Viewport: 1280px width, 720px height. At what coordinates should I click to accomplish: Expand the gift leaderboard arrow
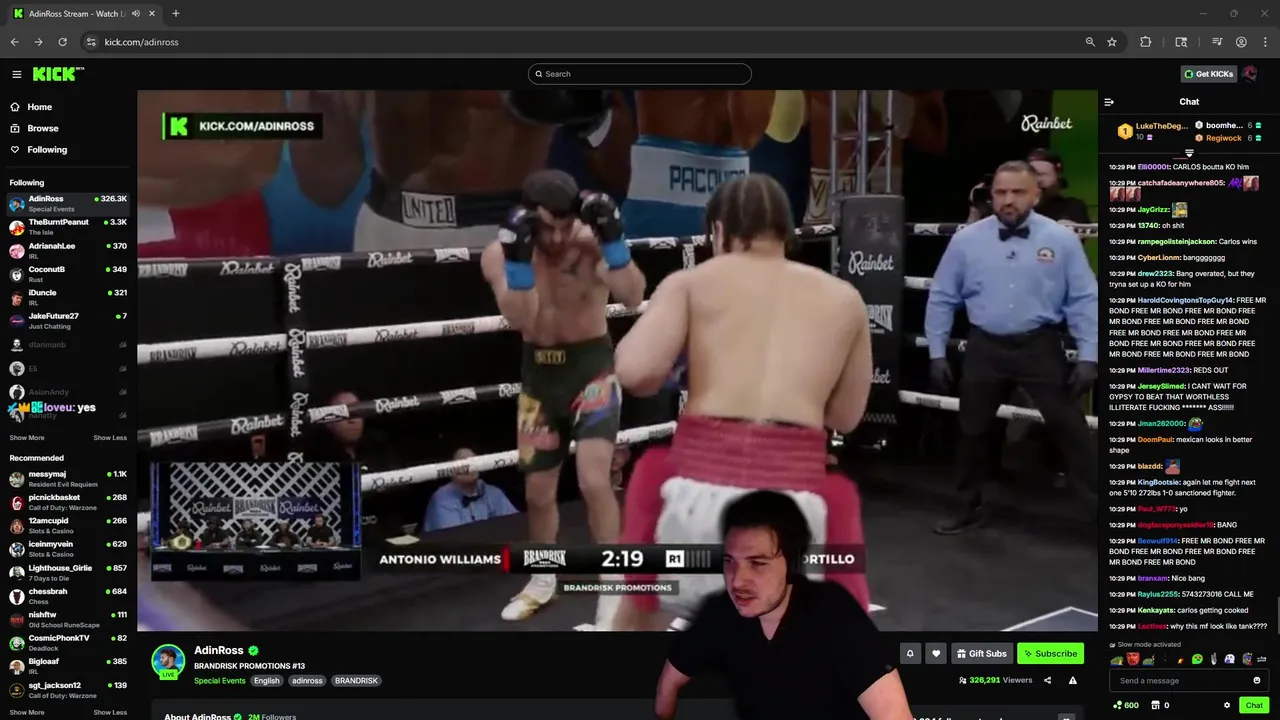(1189, 153)
